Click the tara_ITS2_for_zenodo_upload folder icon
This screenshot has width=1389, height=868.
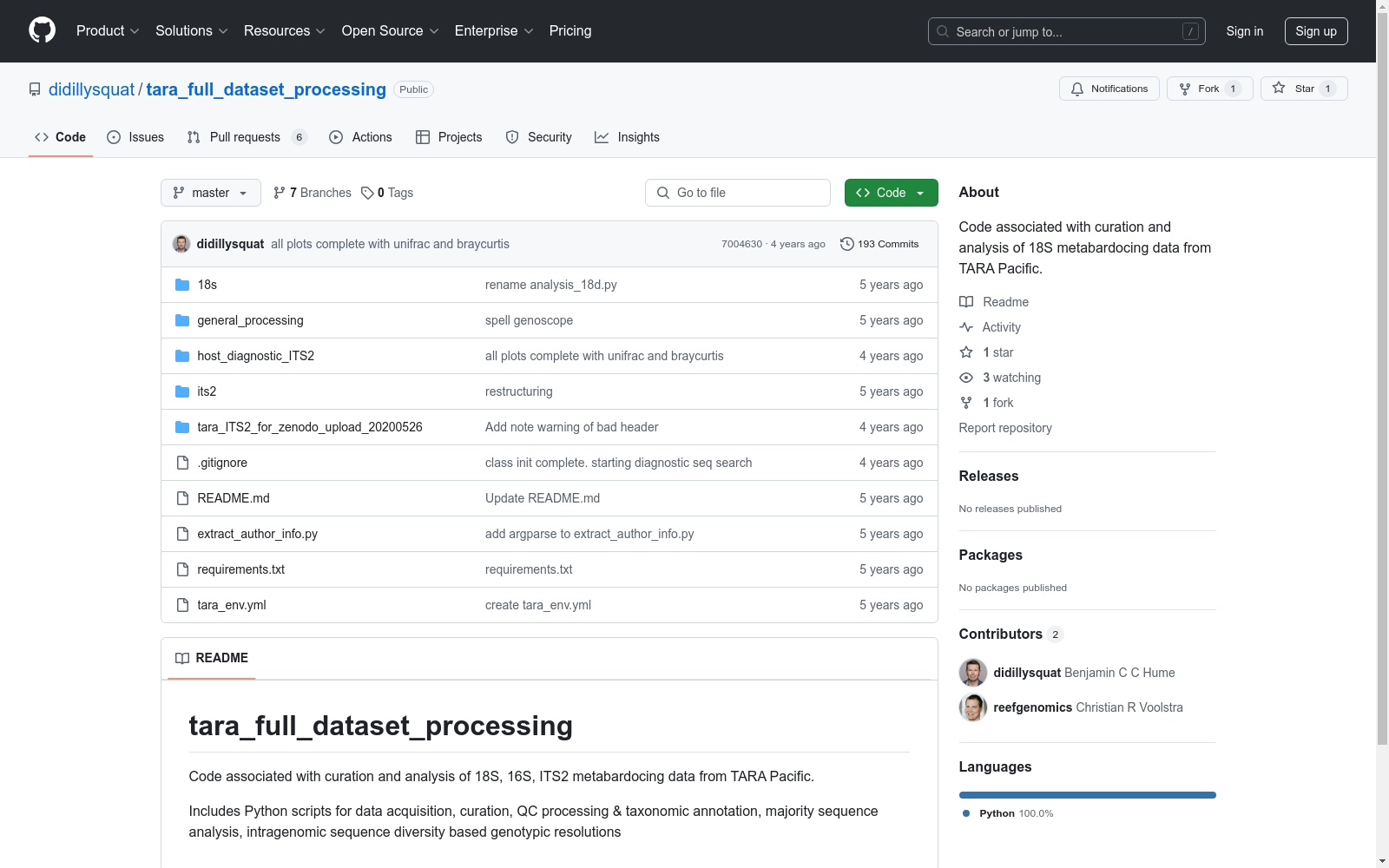click(182, 427)
